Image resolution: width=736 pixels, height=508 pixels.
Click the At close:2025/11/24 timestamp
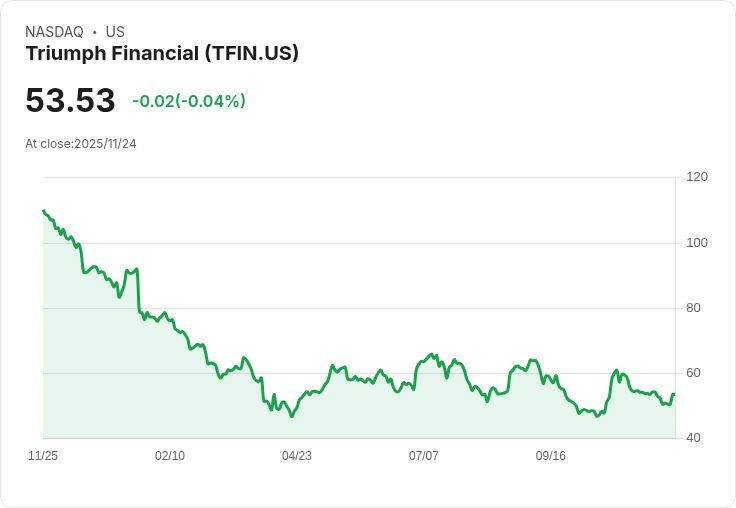click(81, 144)
